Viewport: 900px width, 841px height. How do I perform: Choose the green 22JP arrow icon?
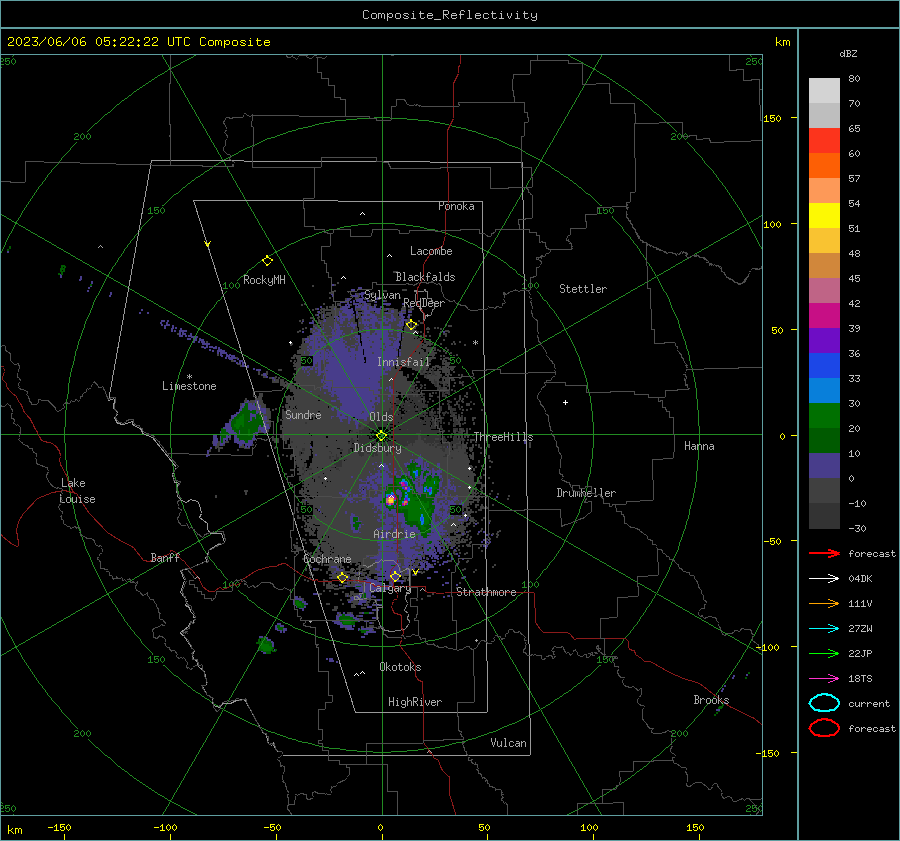[x=824, y=653]
